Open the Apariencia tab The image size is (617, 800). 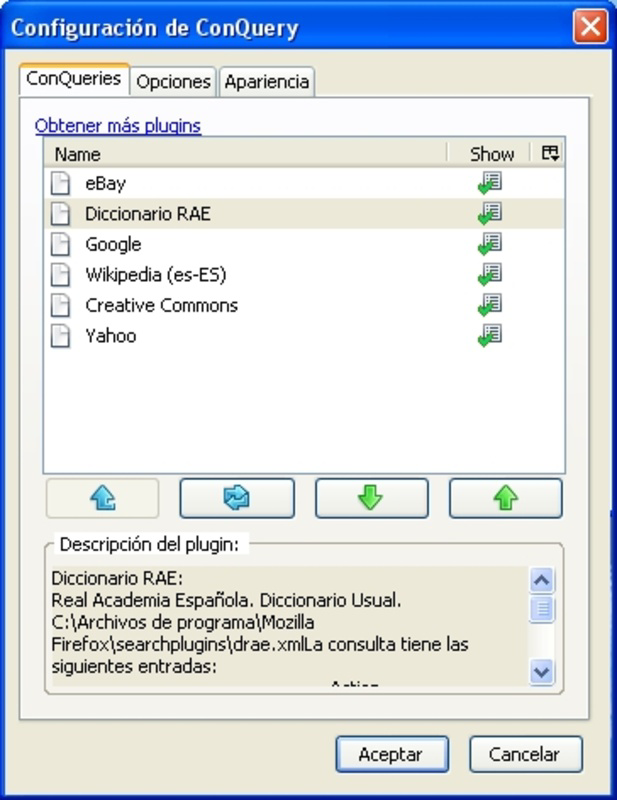pos(267,82)
